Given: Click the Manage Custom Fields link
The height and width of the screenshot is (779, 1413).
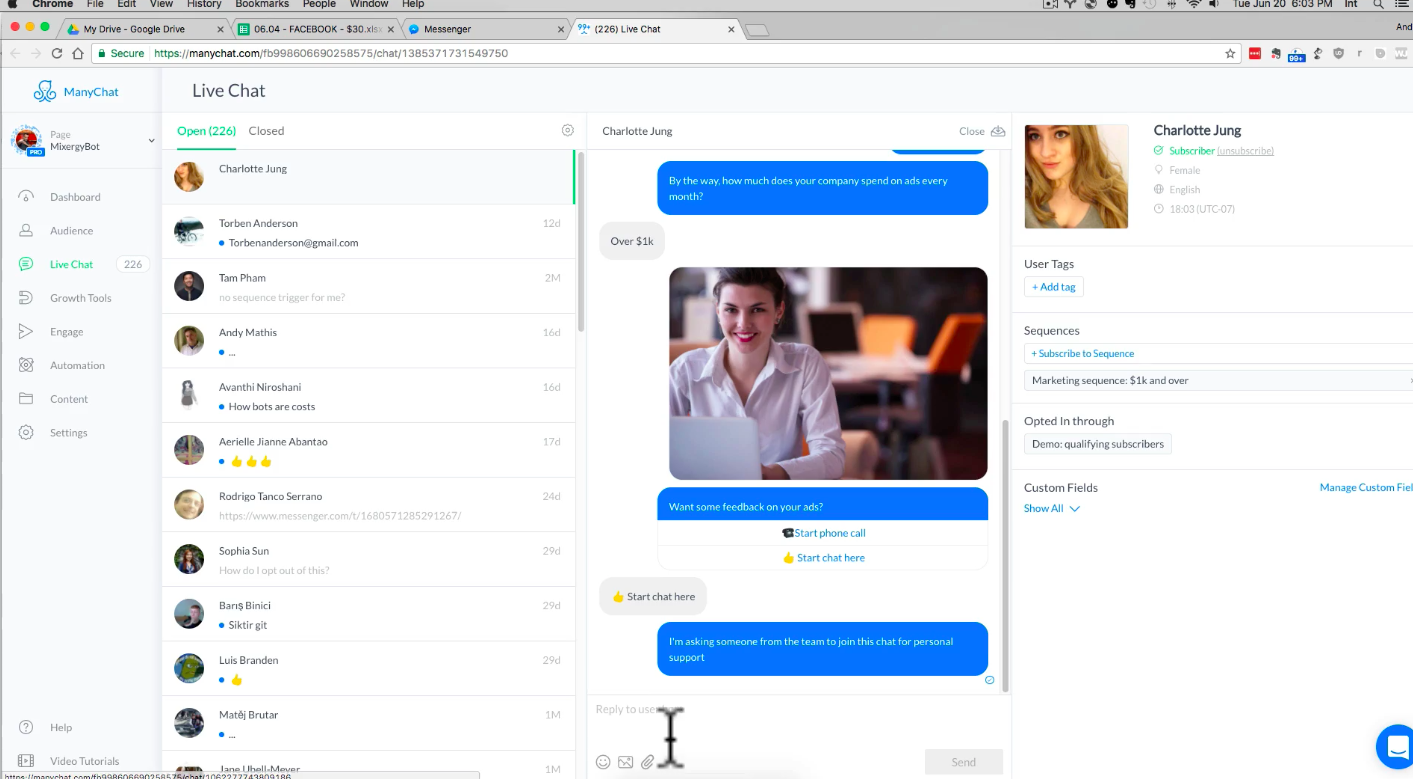Looking at the screenshot, I should 1365,488.
